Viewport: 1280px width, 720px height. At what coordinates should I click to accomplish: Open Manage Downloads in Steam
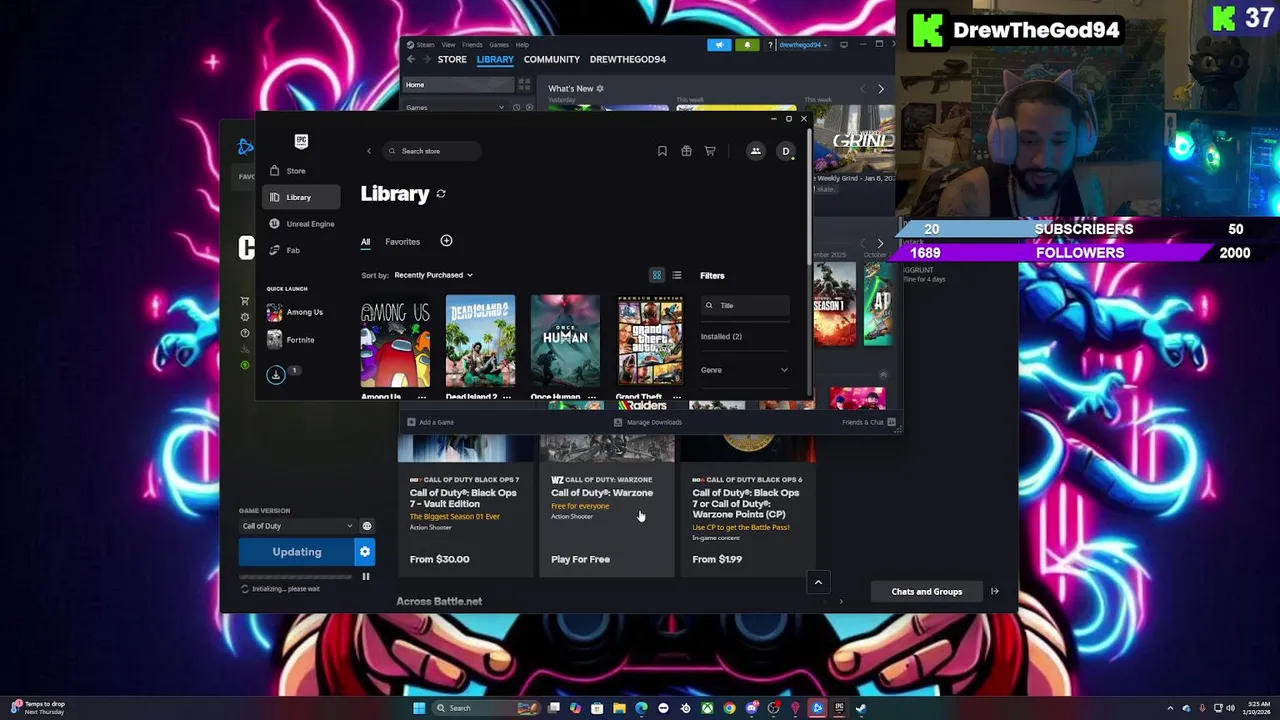click(648, 422)
